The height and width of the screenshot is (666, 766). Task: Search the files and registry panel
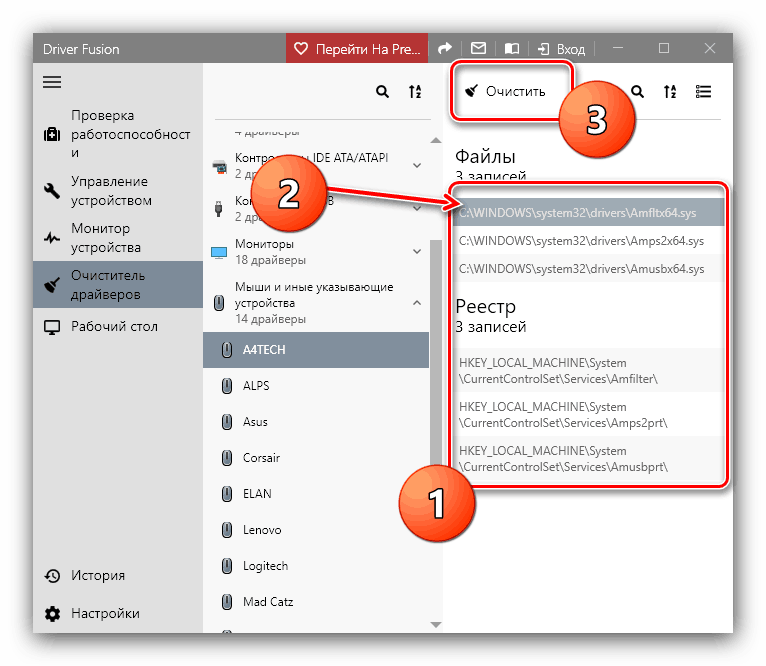637,91
